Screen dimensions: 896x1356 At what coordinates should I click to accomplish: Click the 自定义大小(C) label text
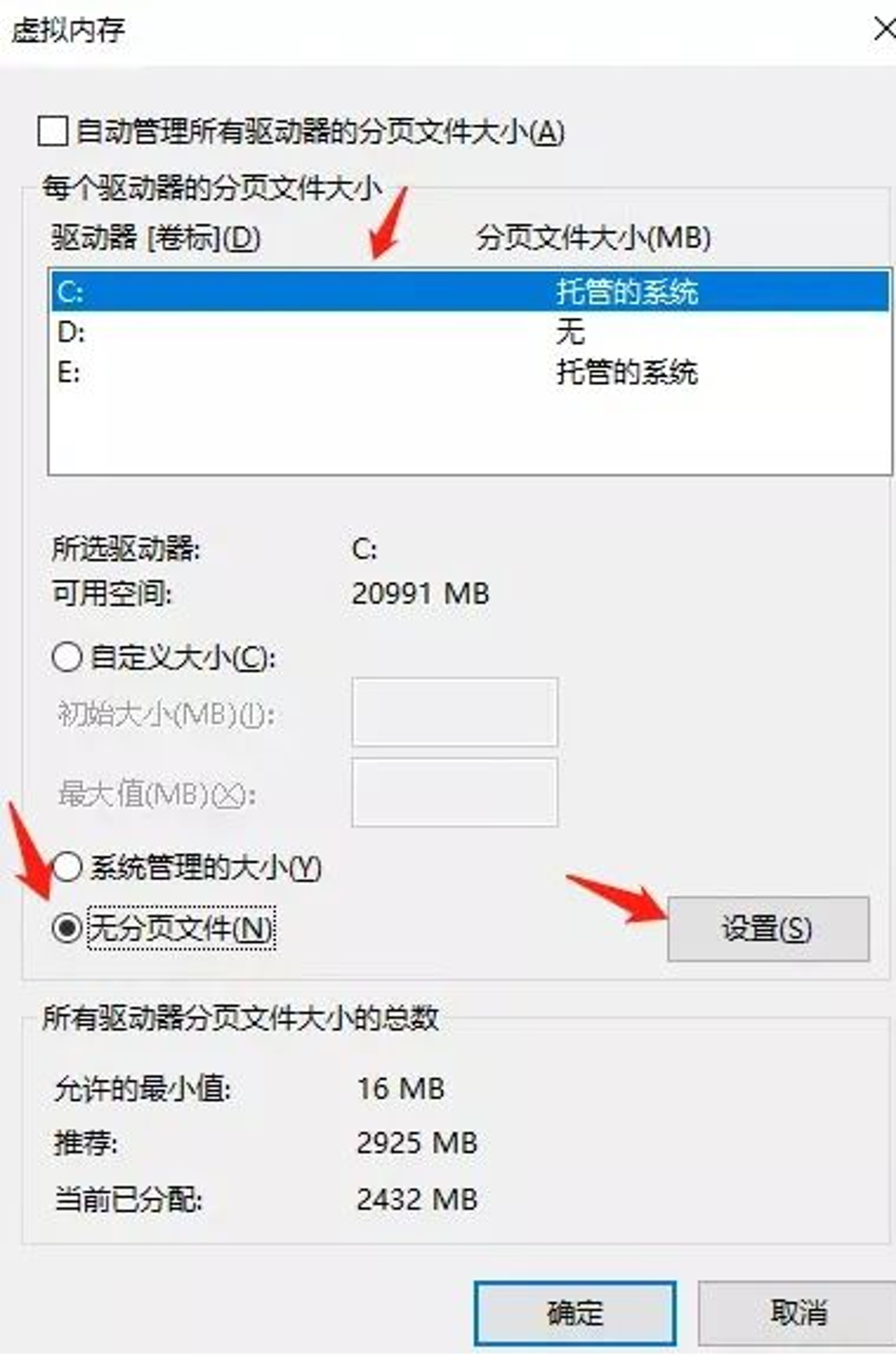tap(183, 657)
